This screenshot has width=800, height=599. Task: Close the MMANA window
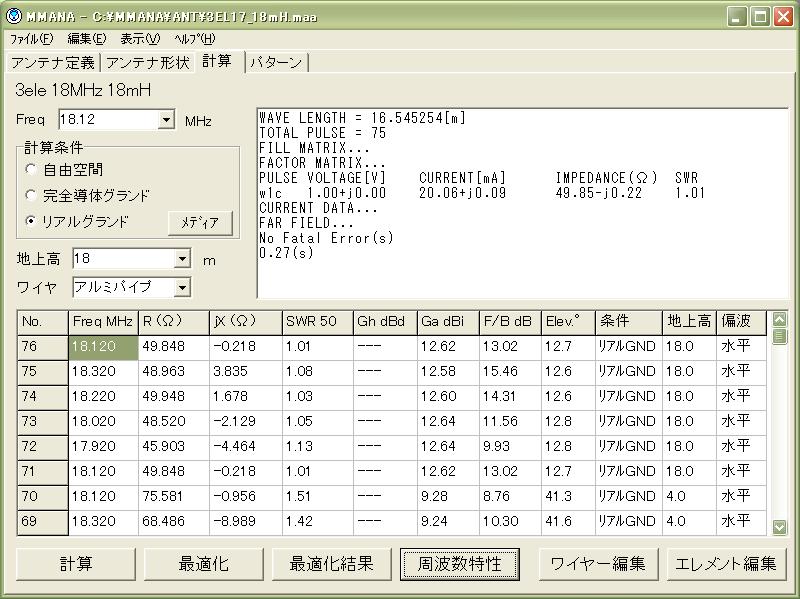pyautogui.click(x=783, y=17)
